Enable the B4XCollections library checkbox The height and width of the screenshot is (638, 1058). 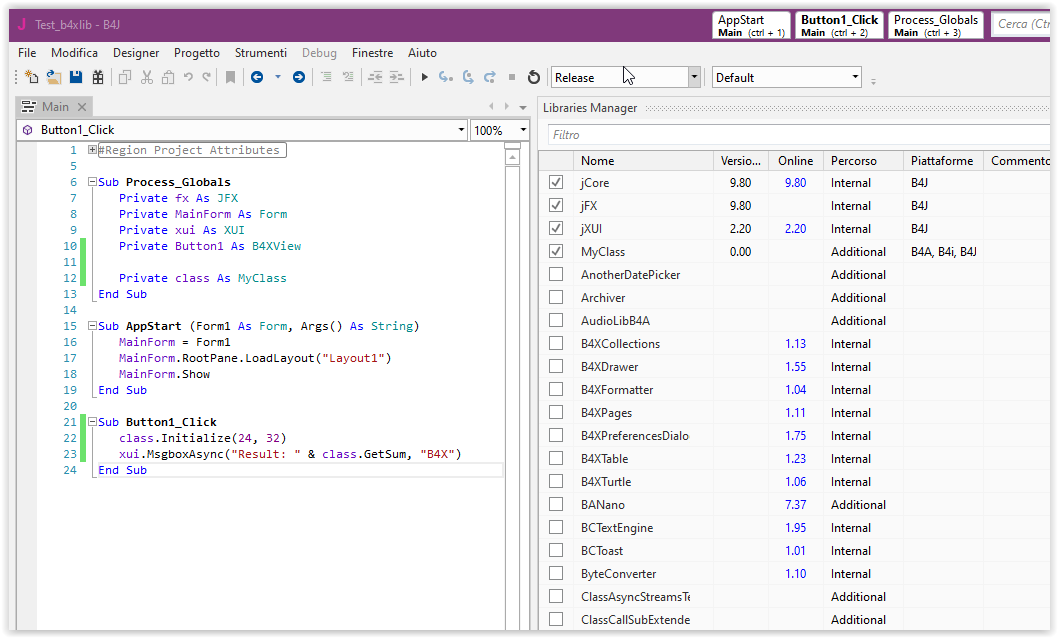point(556,344)
